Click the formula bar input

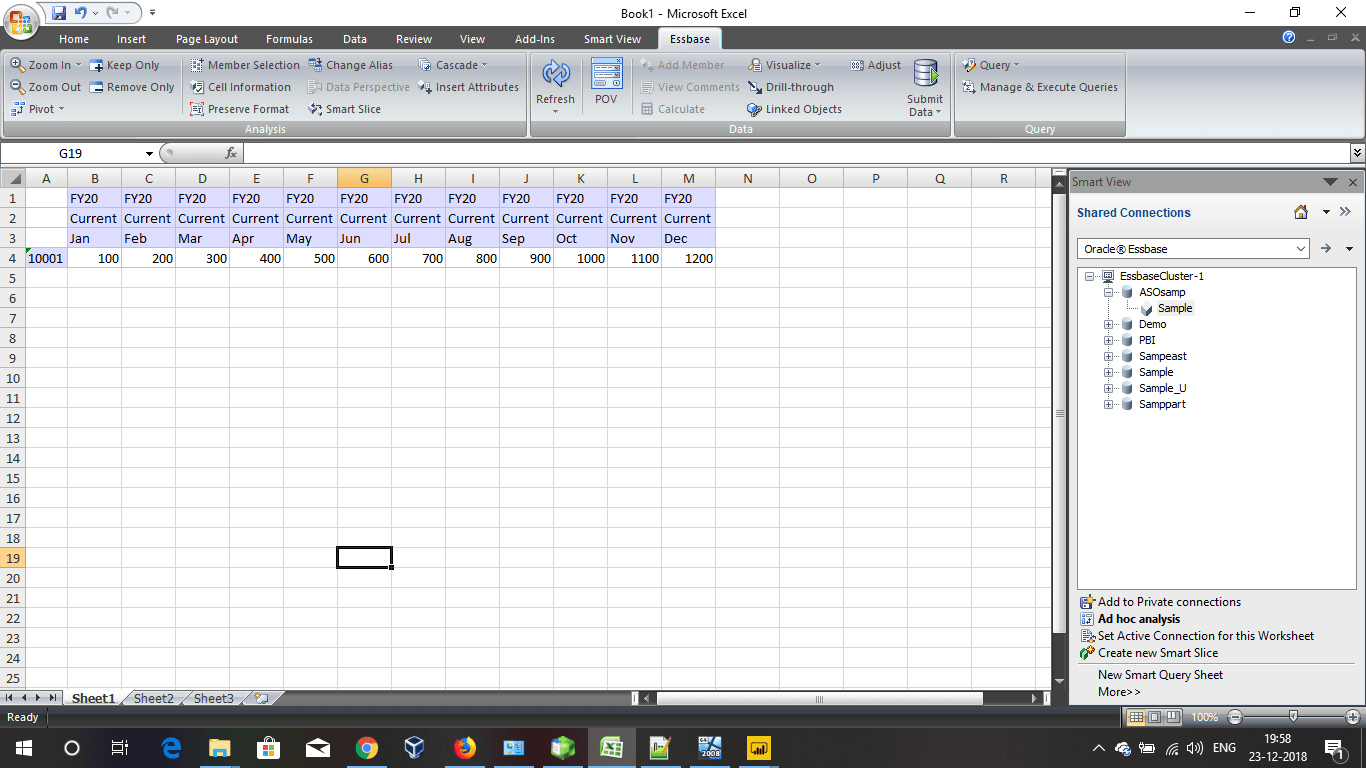795,154
